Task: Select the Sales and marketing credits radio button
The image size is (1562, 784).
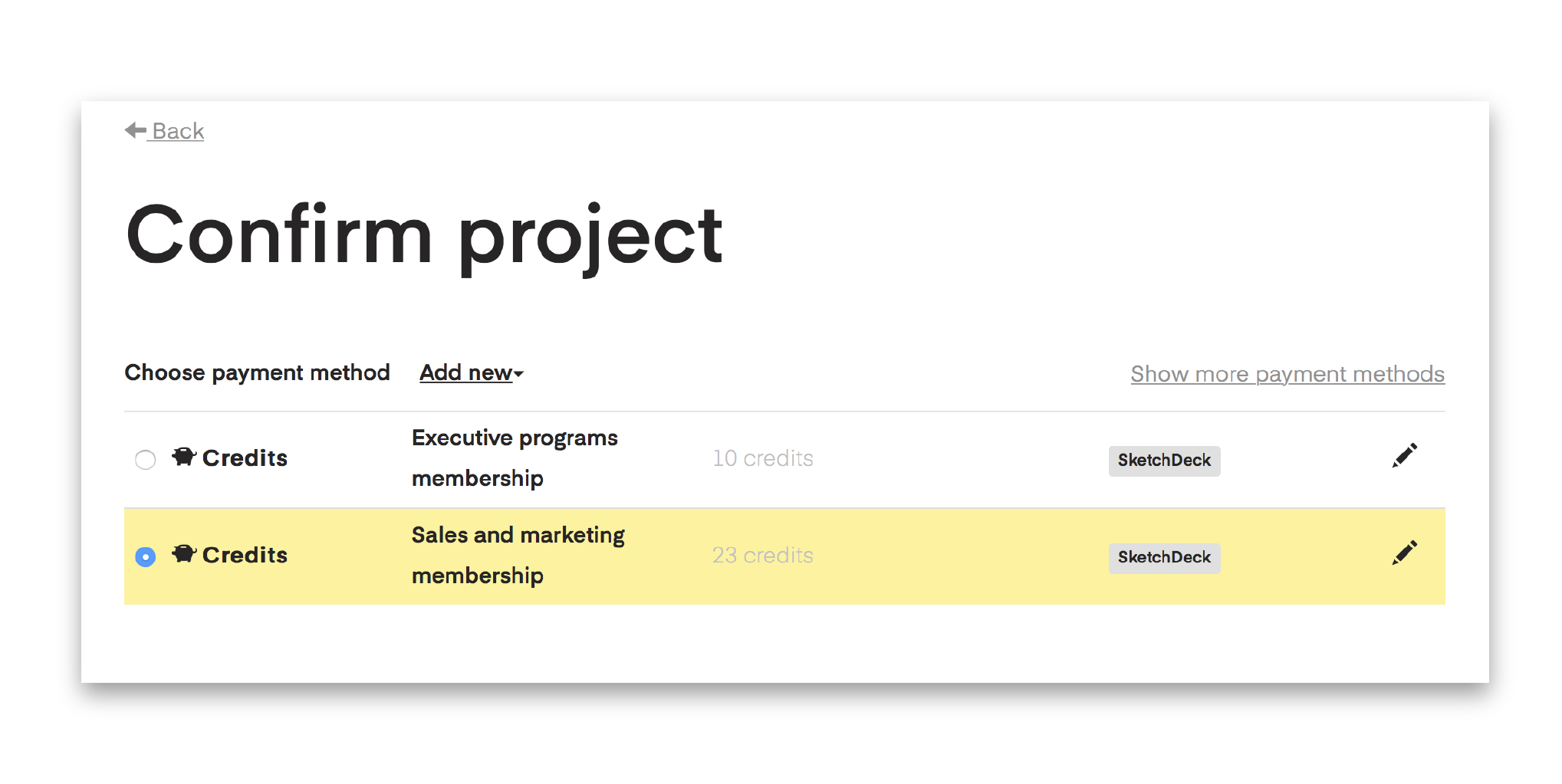Action: click(x=145, y=556)
